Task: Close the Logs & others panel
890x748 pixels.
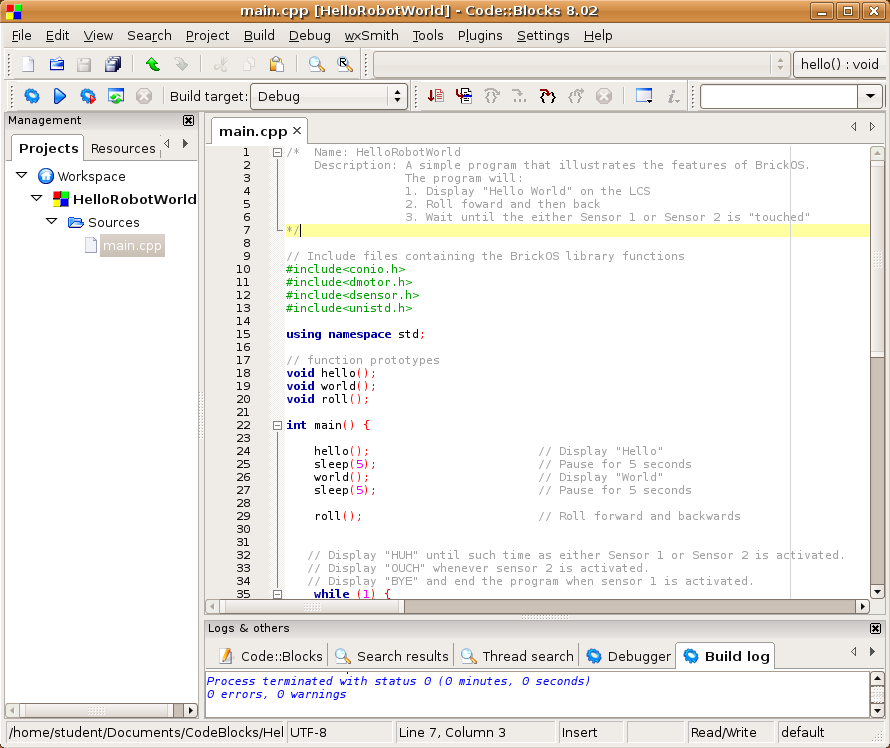Action: (x=875, y=628)
